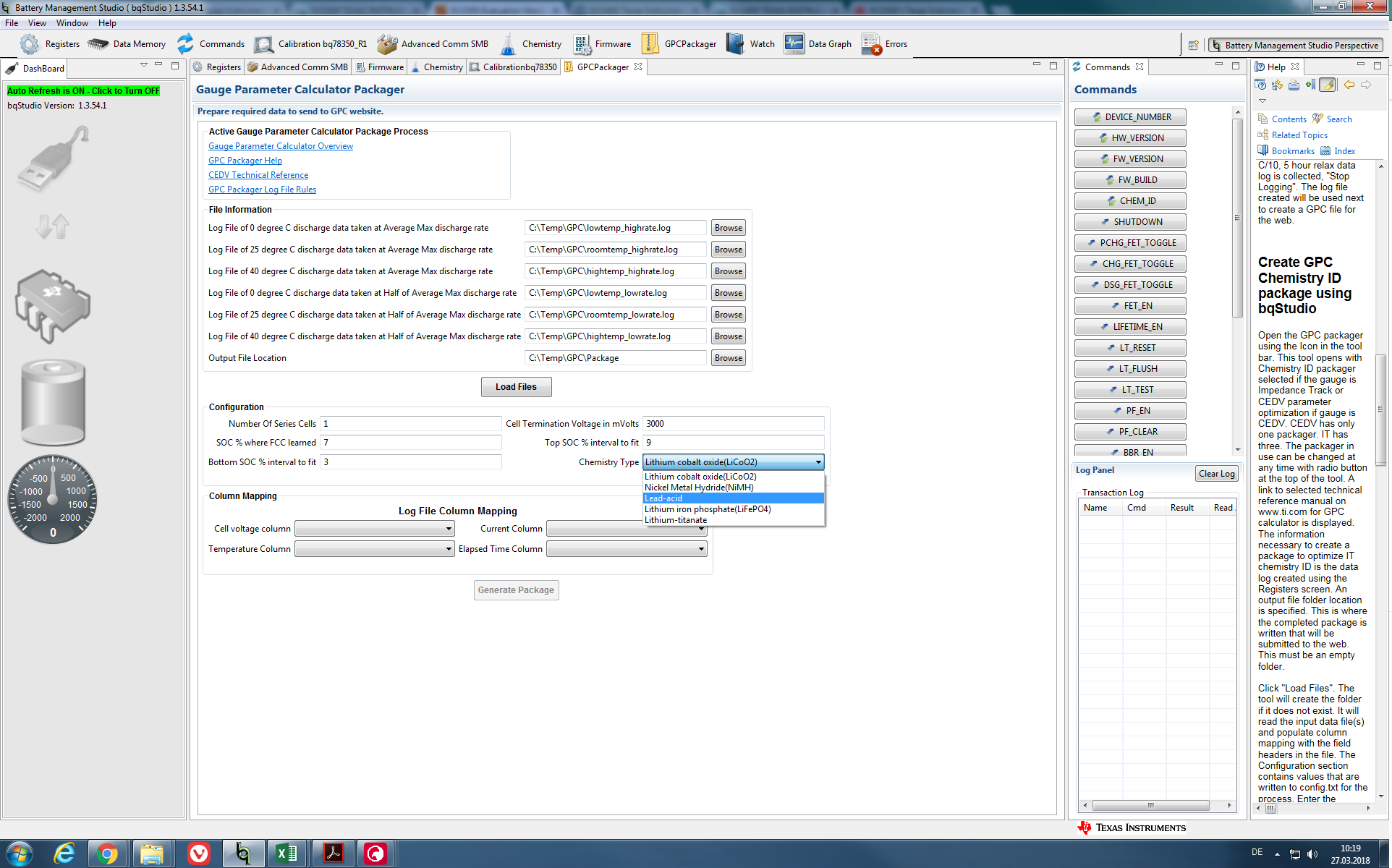
Task: Open the Watch tool
Action: coord(750,44)
